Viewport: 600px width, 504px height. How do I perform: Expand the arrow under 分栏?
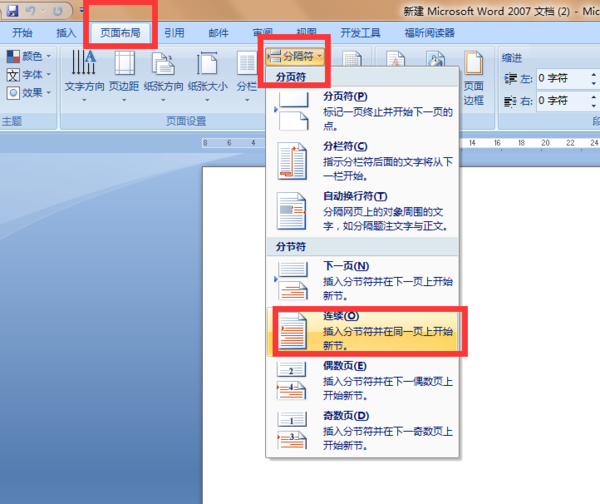click(x=247, y=100)
